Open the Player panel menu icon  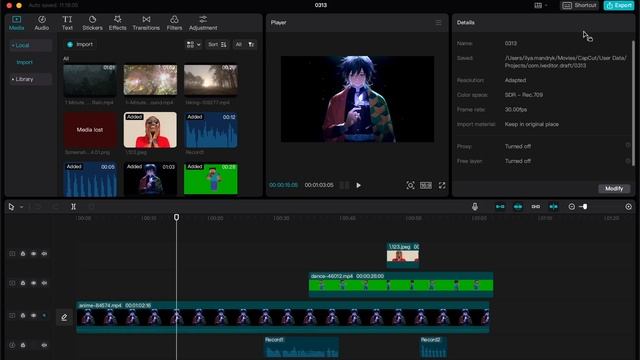pyautogui.click(x=438, y=23)
